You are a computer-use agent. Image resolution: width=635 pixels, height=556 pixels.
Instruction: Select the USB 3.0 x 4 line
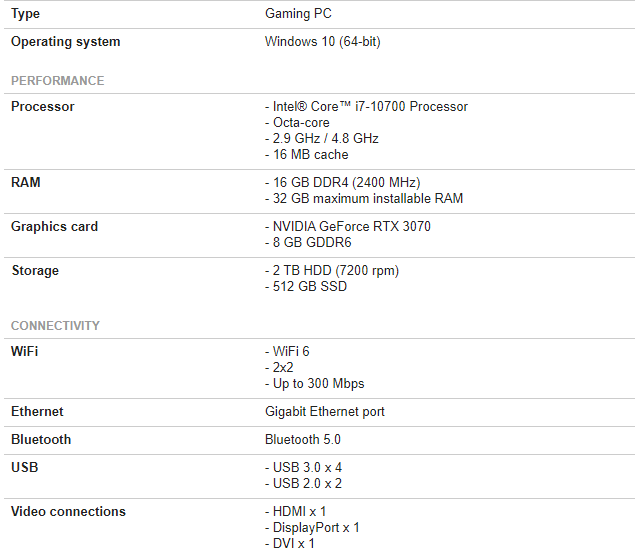coord(303,467)
